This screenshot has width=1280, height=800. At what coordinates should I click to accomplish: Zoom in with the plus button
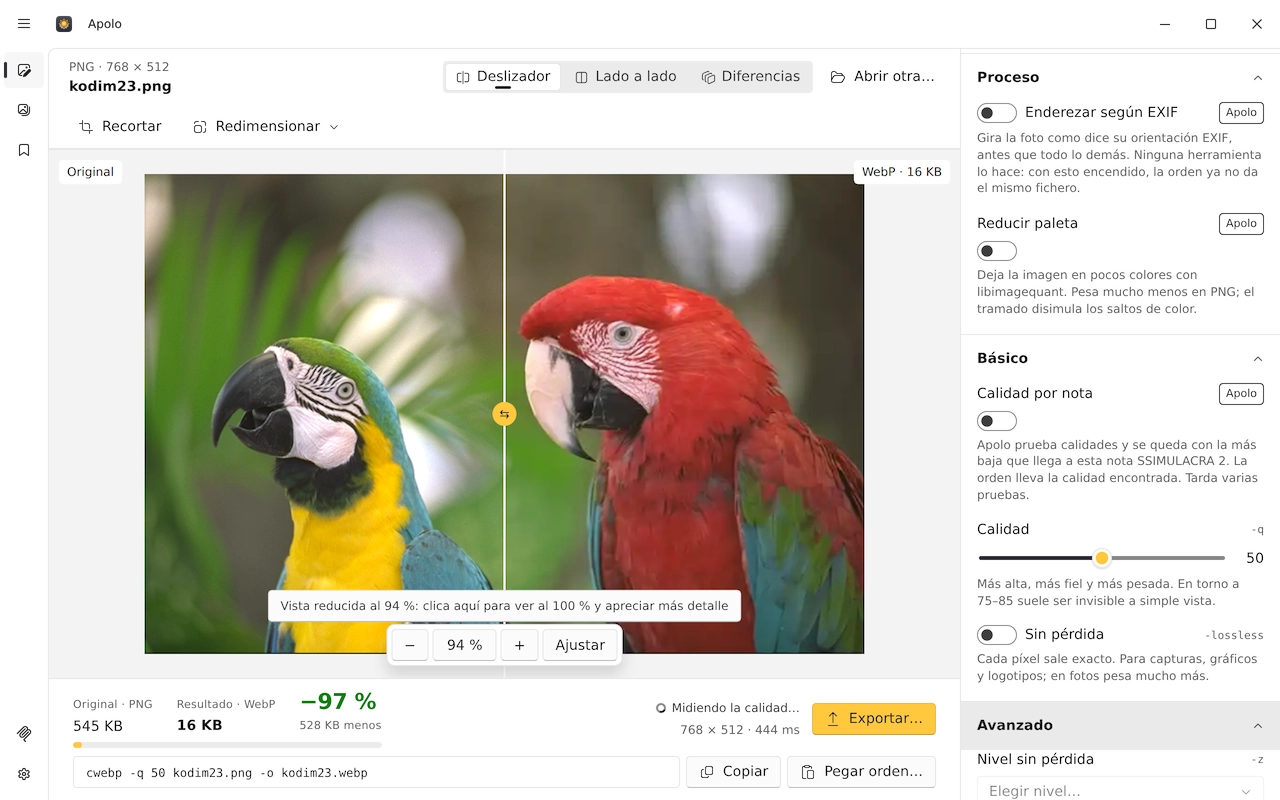(x=519, y=645)
